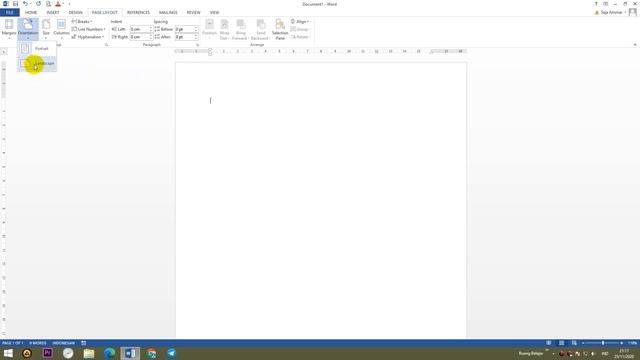Open Adobe Premiere from taskbar
Screen dimensions: 640x360
click(x=48, y=353)
